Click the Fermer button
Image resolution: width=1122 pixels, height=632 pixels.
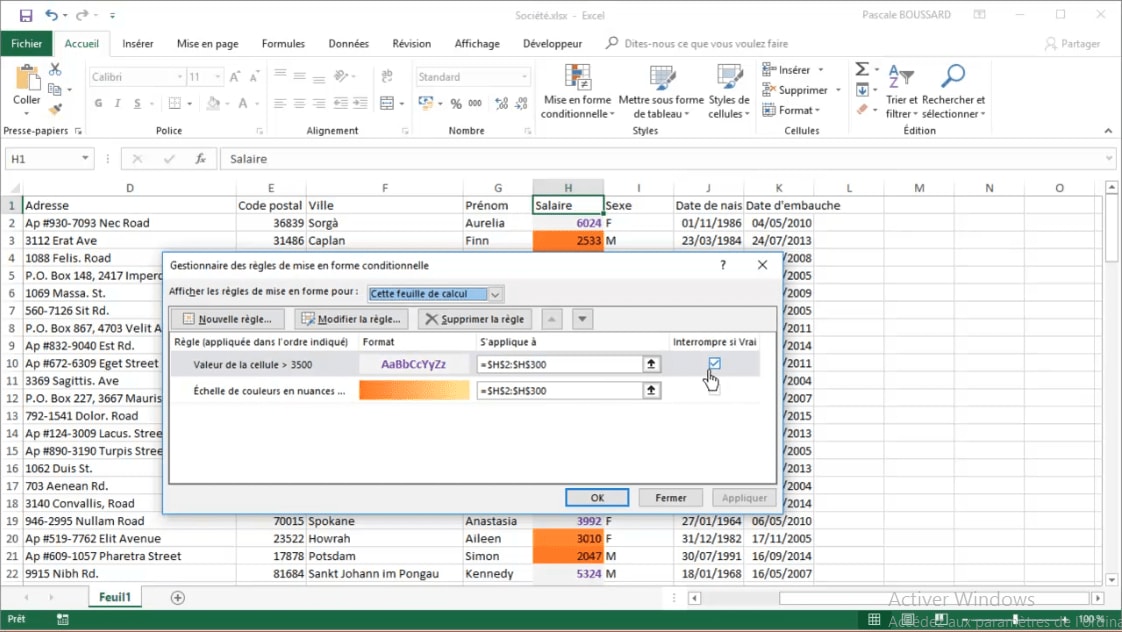pos(669,497)
